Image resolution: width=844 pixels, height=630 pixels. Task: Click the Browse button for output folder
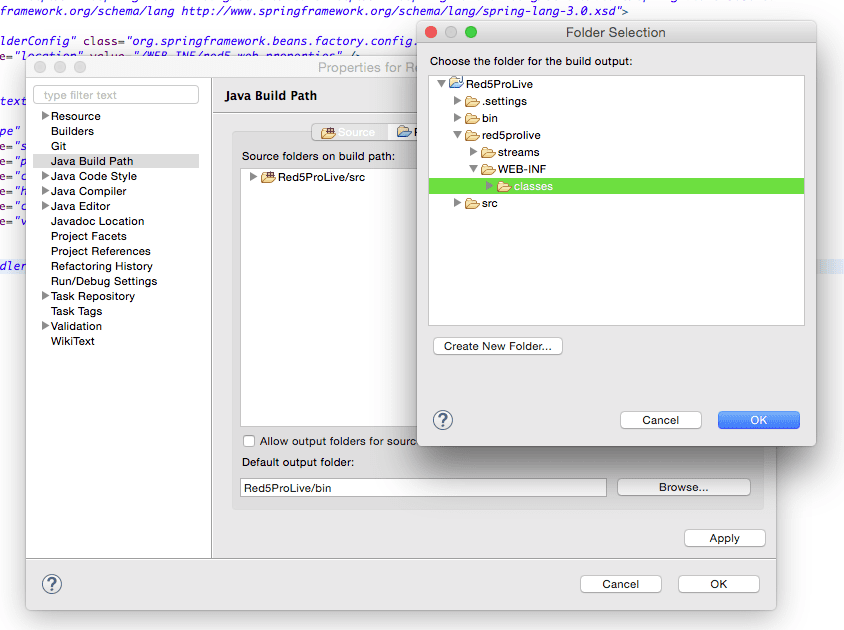(683, 487)
